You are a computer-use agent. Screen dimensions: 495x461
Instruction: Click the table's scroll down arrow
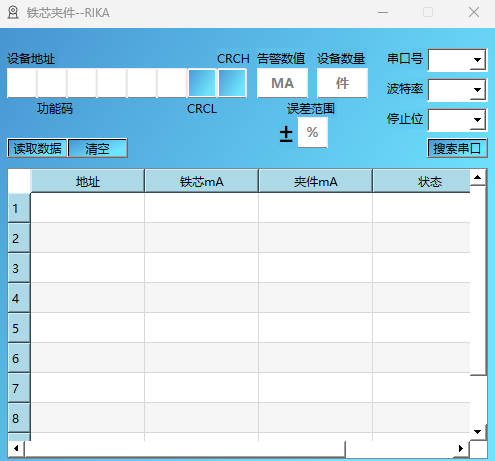(478, 432)
